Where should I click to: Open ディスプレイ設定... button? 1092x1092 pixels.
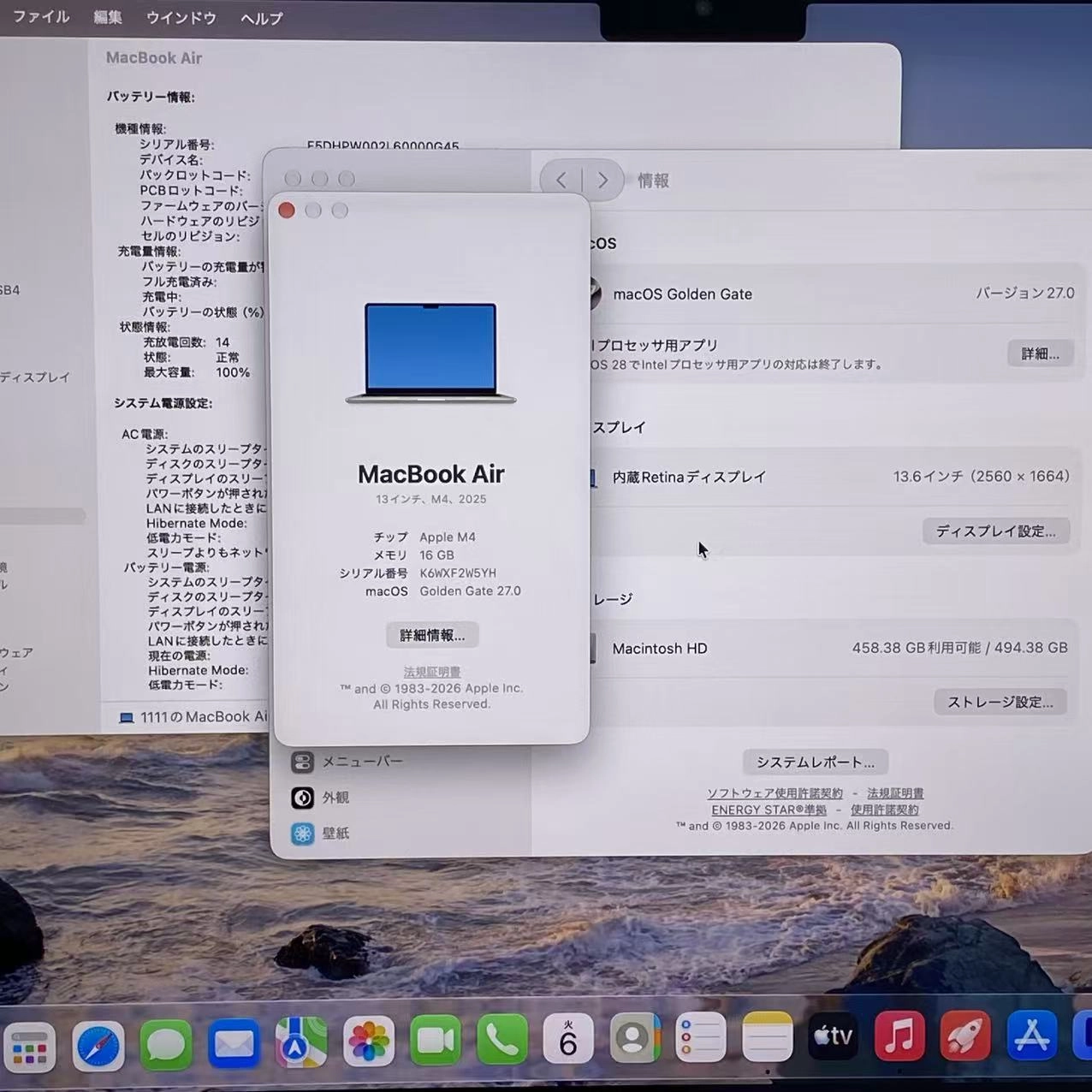point(995,531)
